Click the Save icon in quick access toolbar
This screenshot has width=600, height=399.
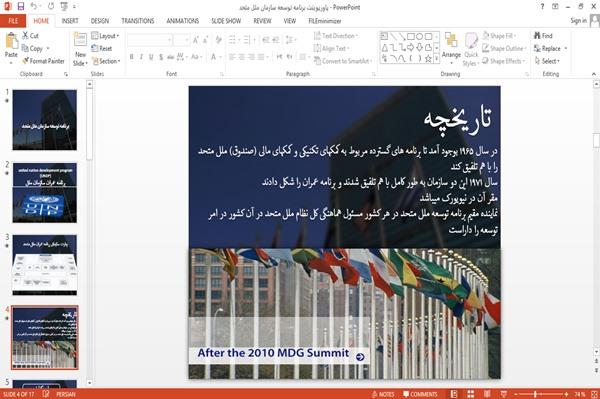21,6
